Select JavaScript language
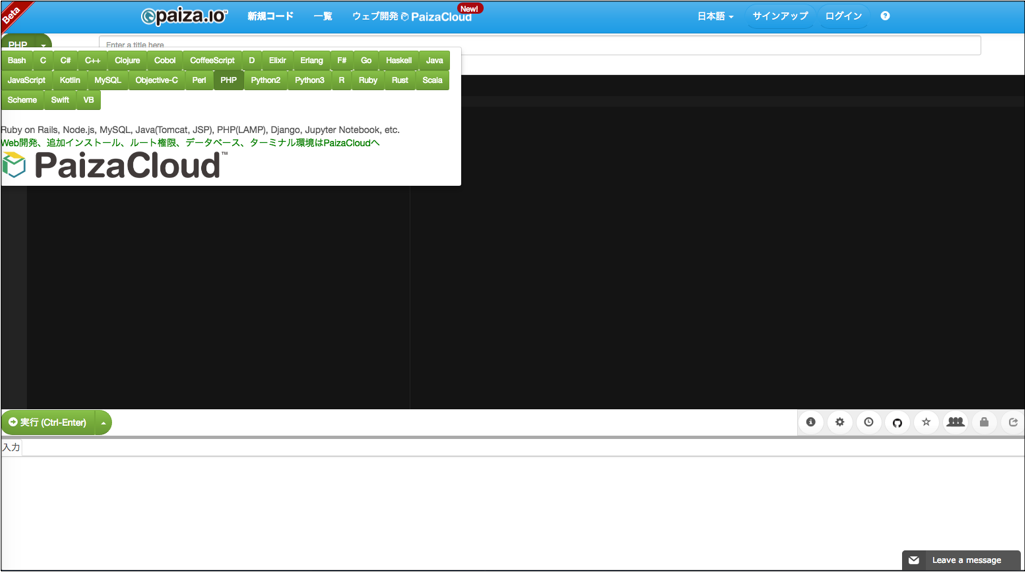Screen dimensions: 1025x572 pyautogui.click(x=27, y=80)
